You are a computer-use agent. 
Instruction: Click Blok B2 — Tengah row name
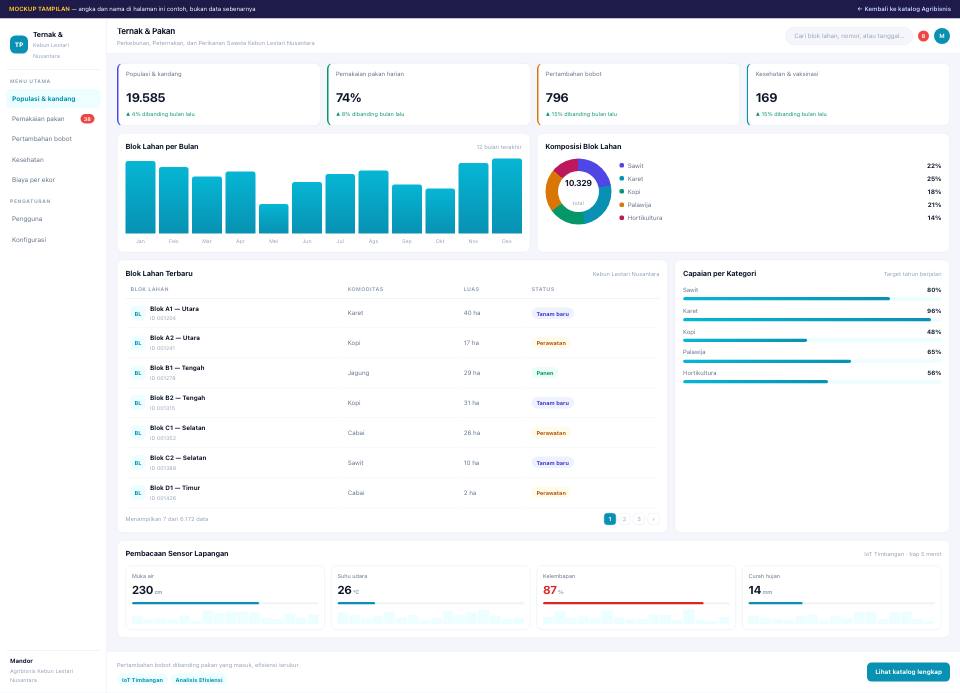click(x=178, y=398)
